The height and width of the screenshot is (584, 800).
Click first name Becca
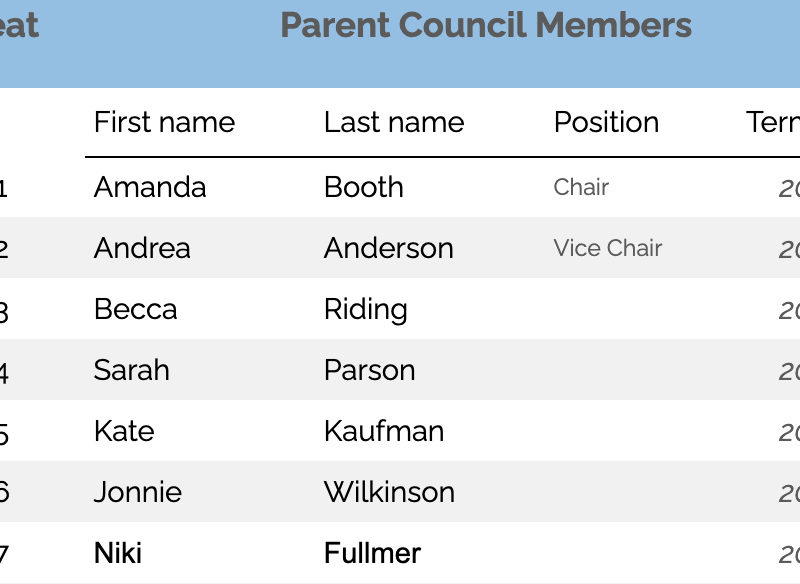coord(136,310)
